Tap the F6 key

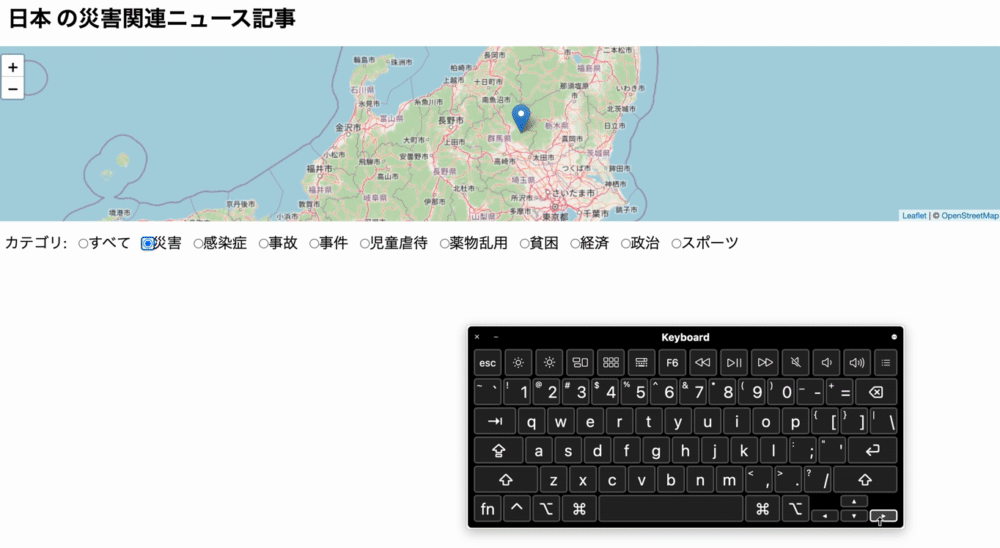pyautogui.click(x=672, y=362)
